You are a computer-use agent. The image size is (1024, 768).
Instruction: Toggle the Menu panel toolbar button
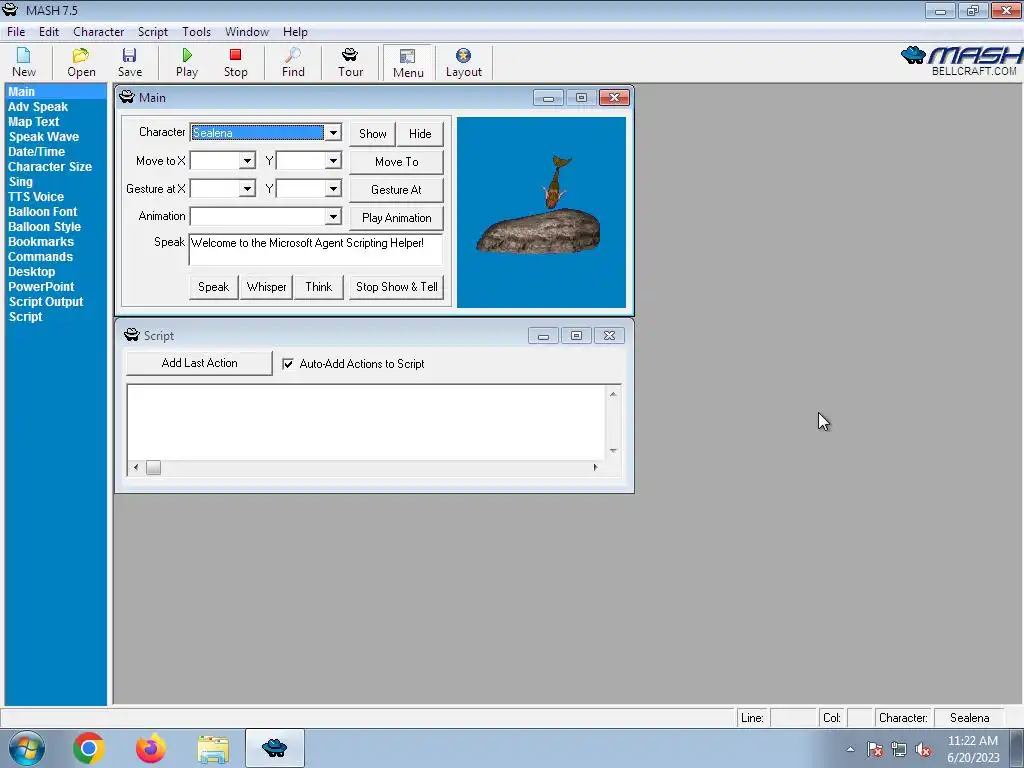(408, 63)
